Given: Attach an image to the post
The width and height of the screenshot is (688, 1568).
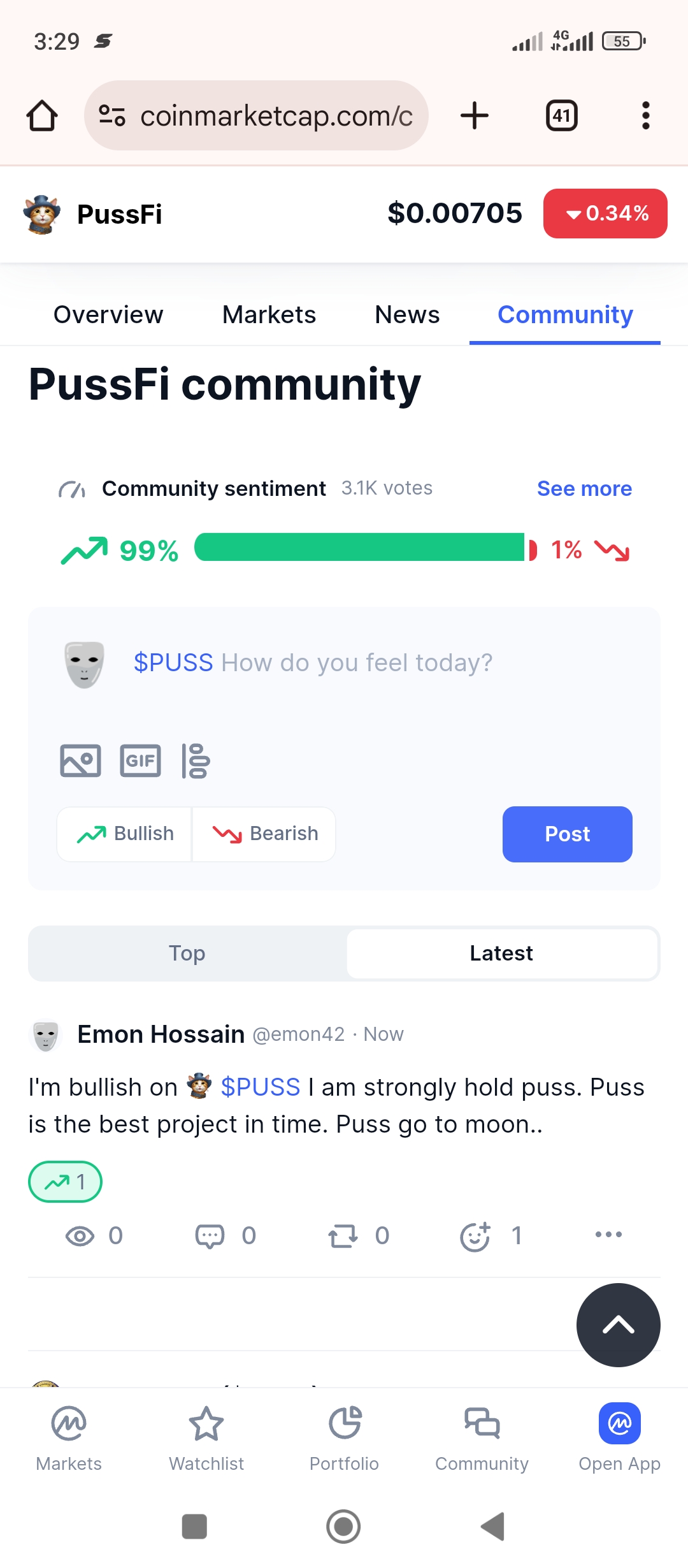Looking at the screenshot, I should click(x=80, y=760).
